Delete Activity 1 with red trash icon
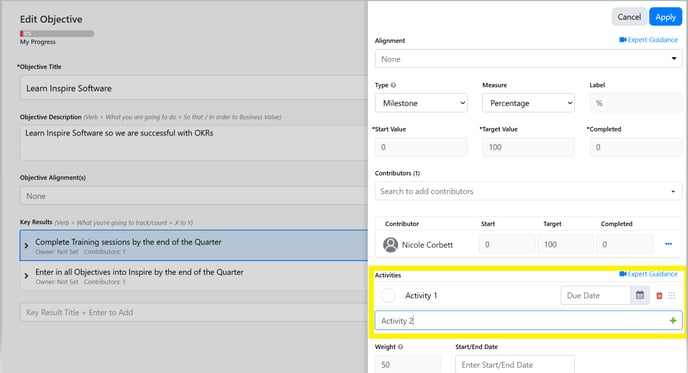The image size is (688, 373). (659, 296)
